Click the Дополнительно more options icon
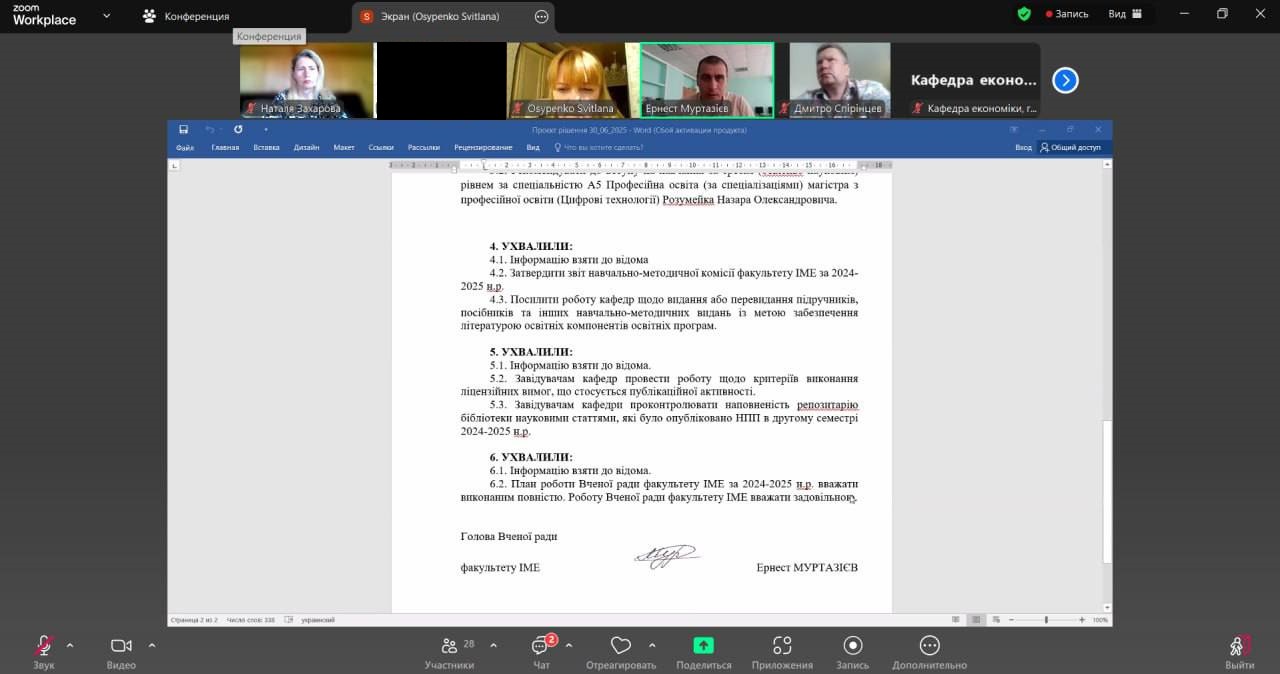 (929, 646)
